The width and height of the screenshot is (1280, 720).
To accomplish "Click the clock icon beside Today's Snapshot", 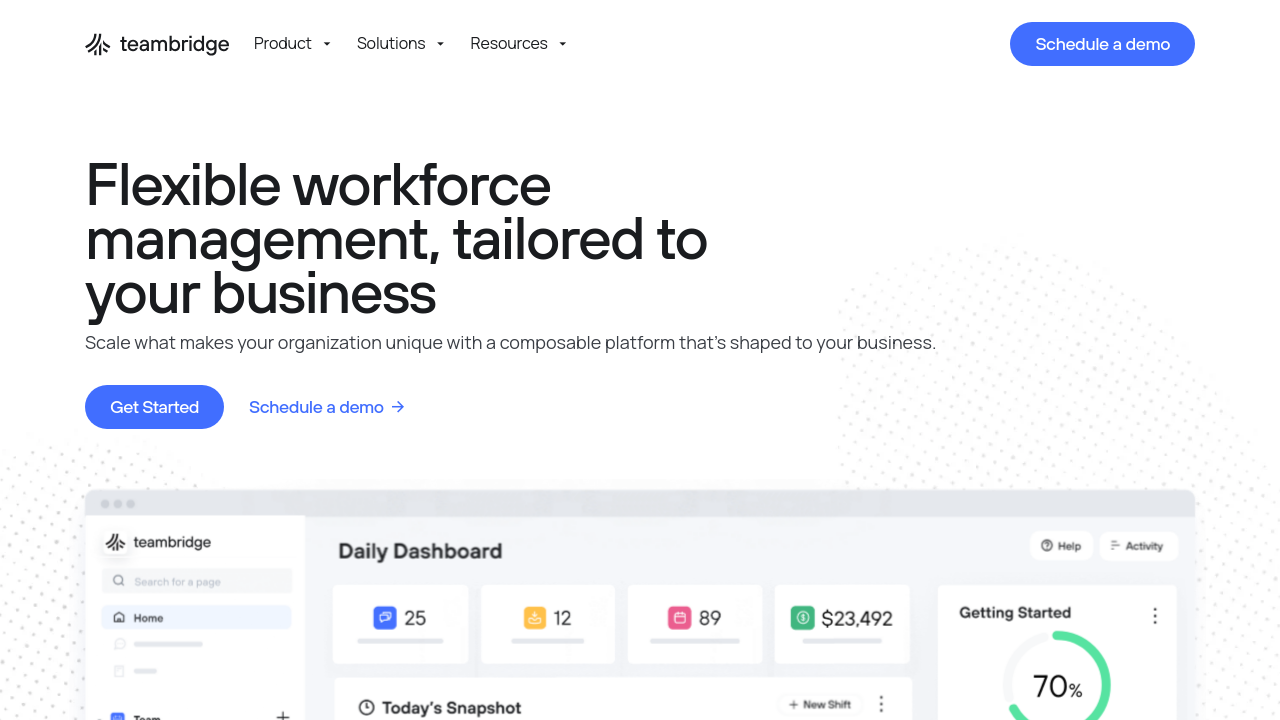I will click(367, 707).
